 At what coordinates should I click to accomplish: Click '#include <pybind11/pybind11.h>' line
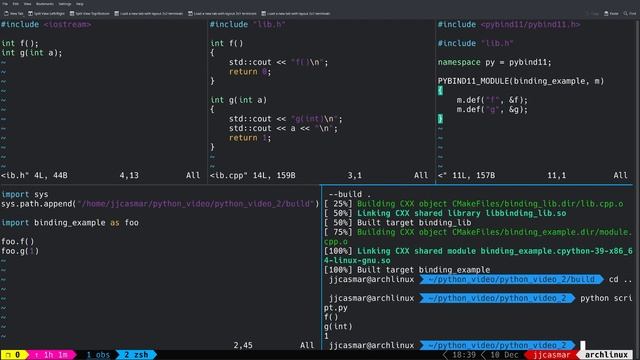click(509, 24)
